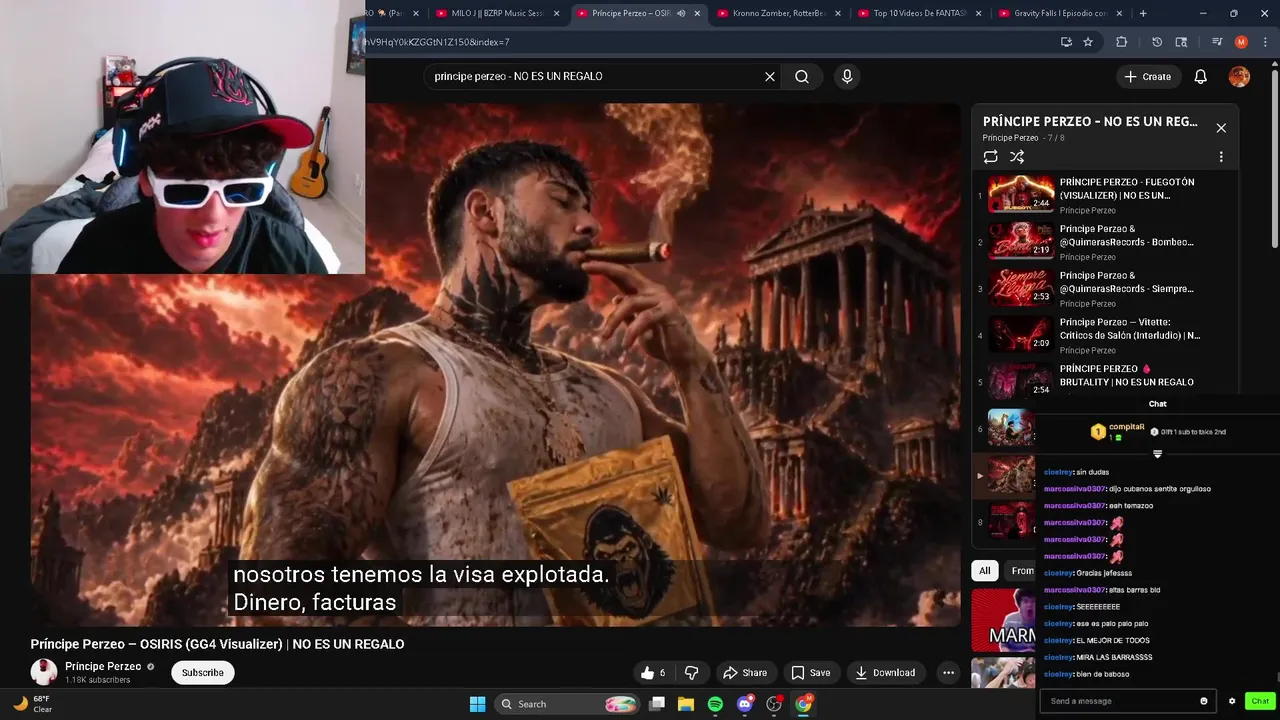Close the NO ES UN REGALO playlist panel
Viewport: 1280px width, 720px height.
1221,128
